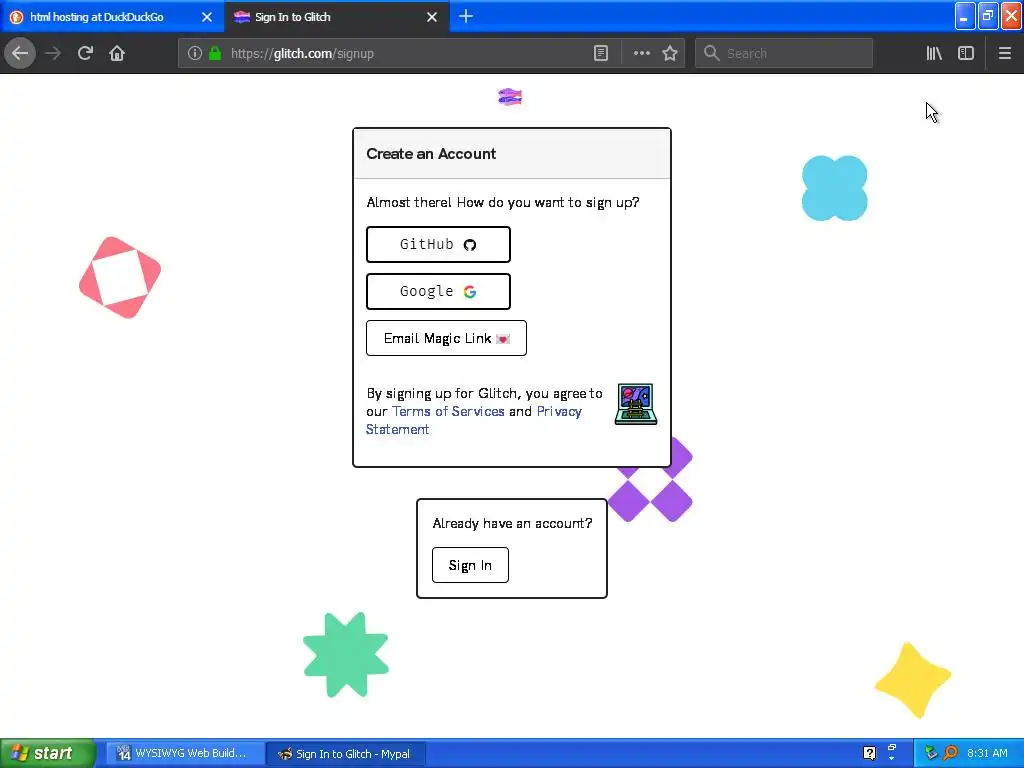Click the browser Search box
1024x768 pixels.
pyautogui.click(x=784, y=53)
